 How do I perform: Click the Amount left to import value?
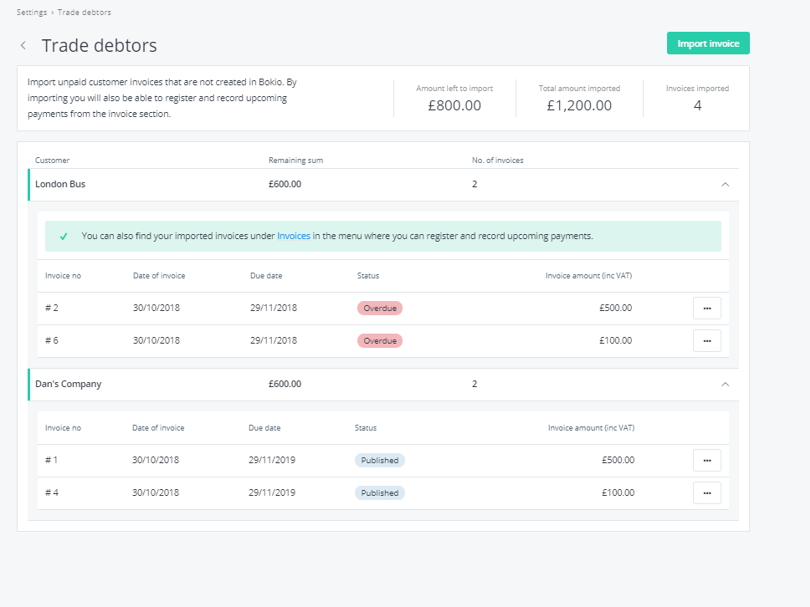pos(454,104)
